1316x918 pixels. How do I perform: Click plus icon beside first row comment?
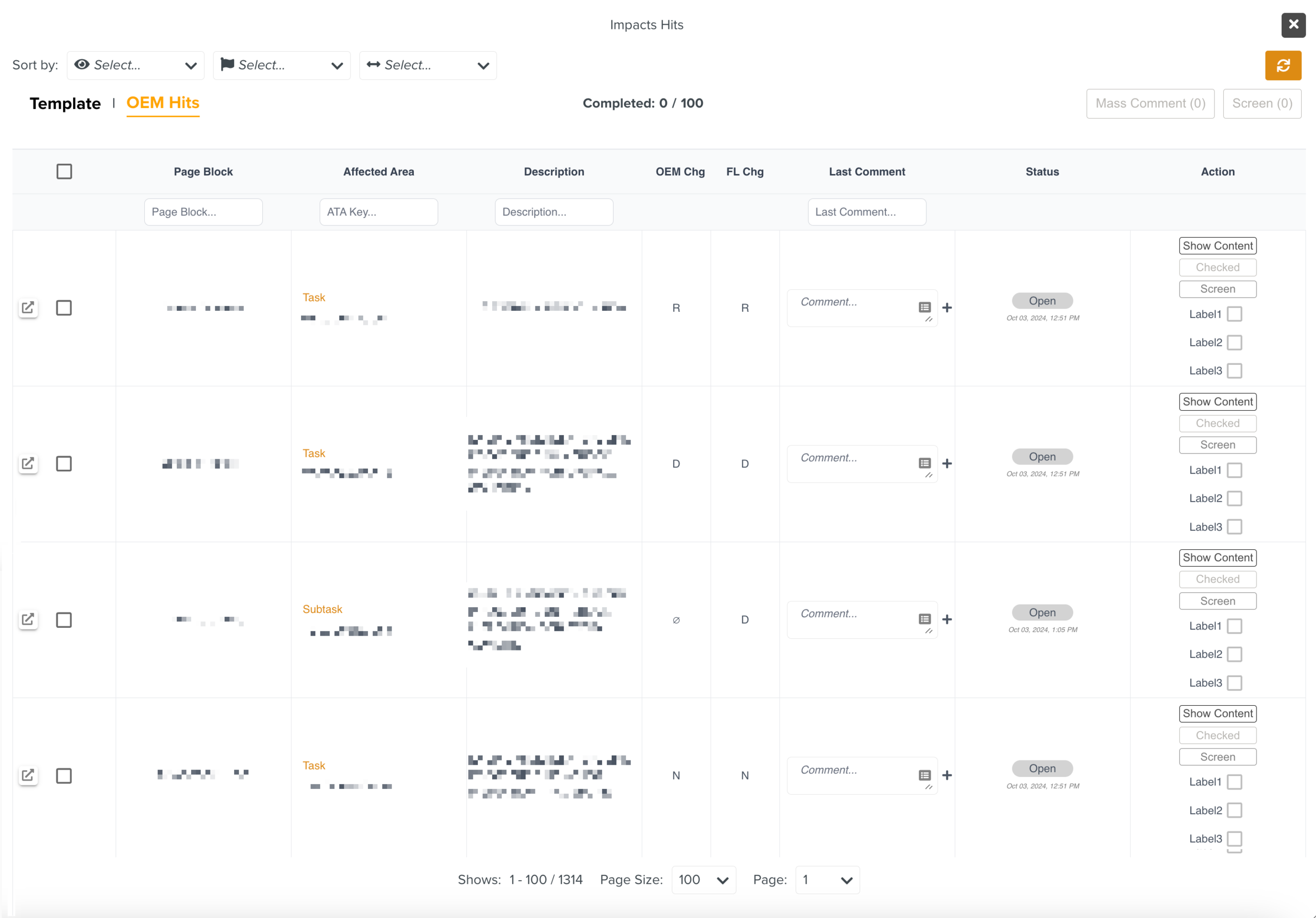947,308
